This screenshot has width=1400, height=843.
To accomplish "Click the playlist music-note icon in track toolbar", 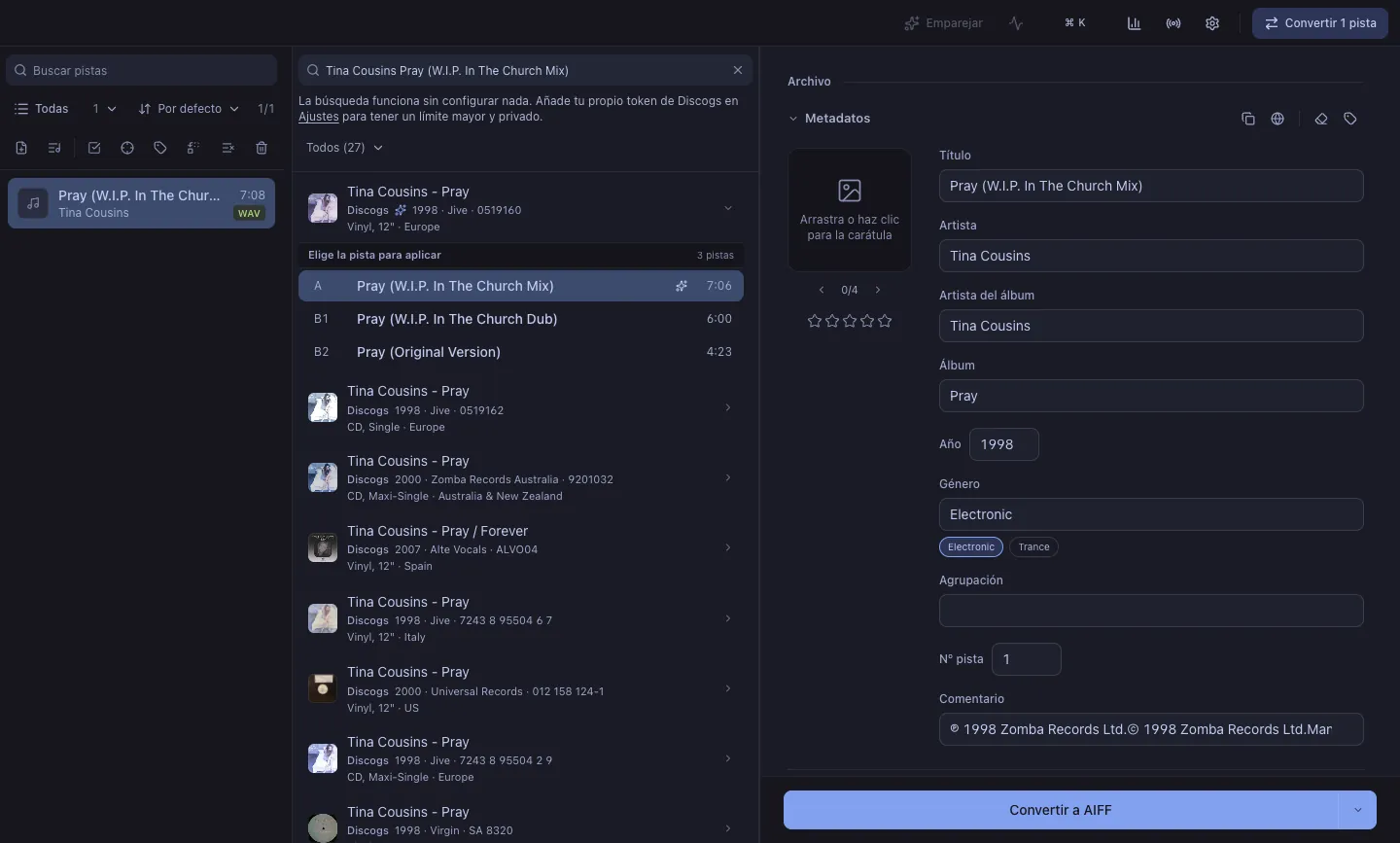I will pyautogui.click(x=54, y=148).
